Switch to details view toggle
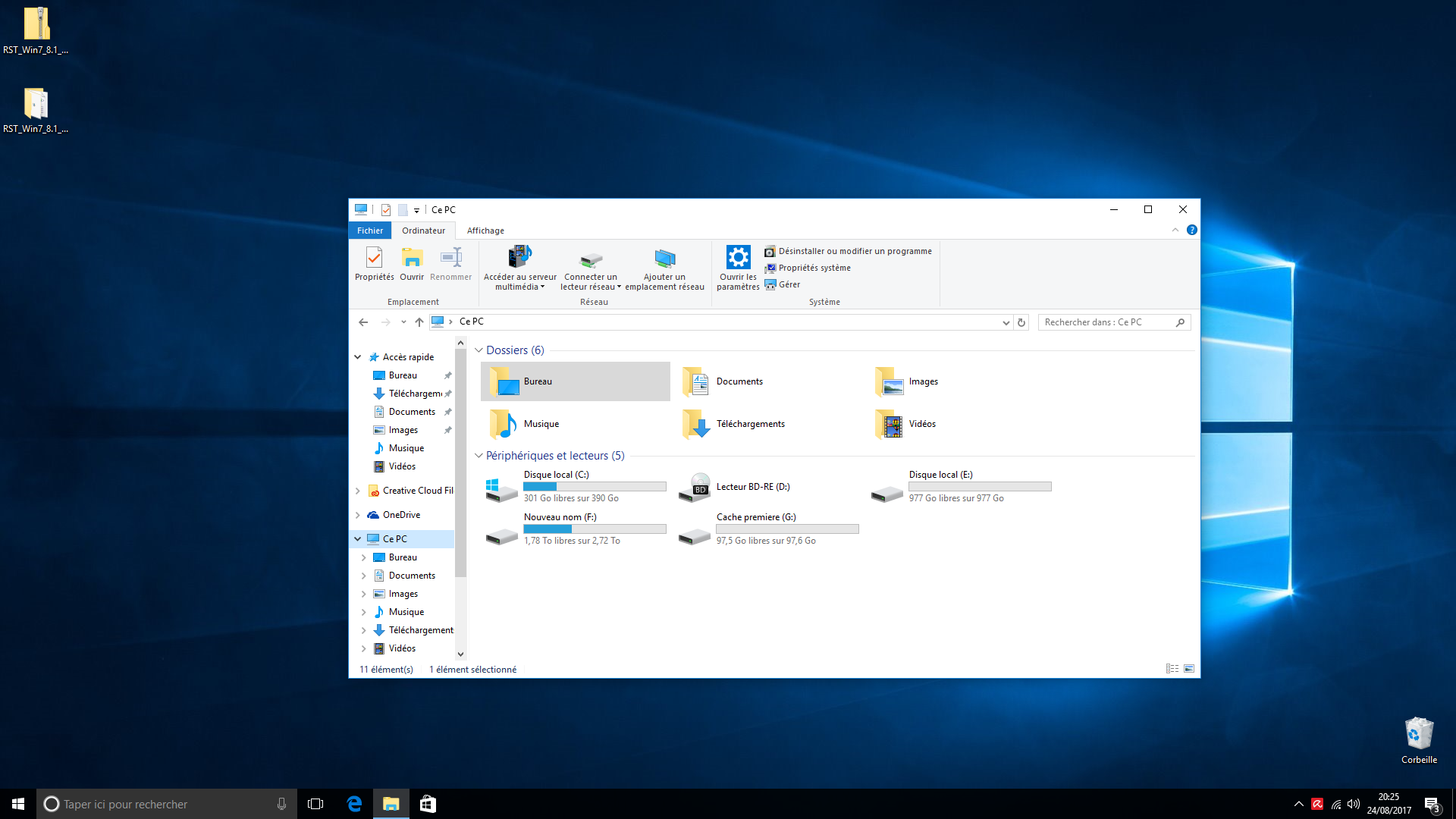 1172,669
